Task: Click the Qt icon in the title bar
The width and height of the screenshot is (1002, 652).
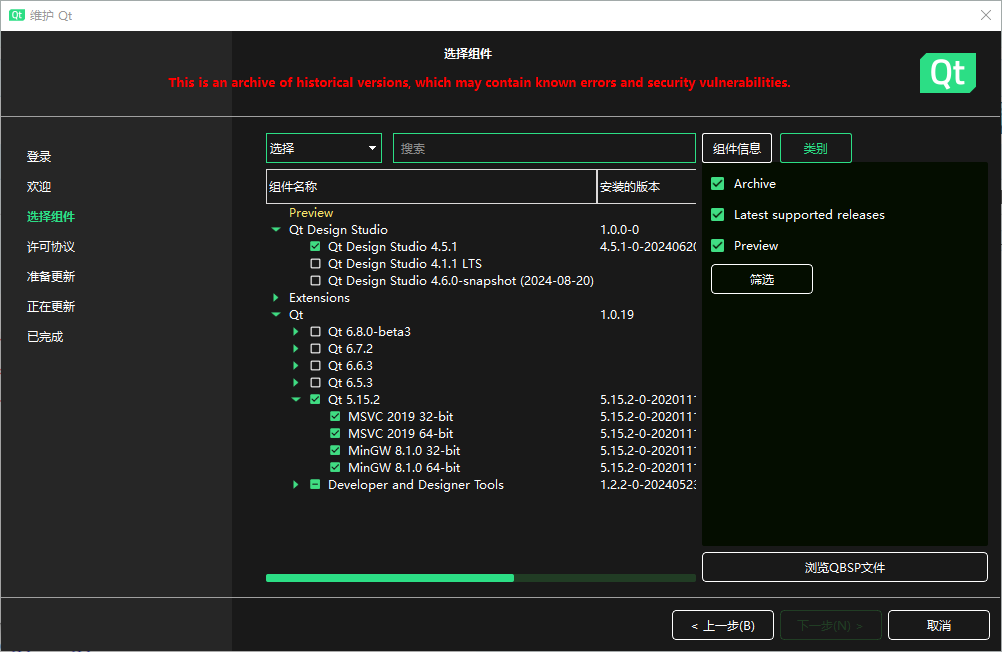Action: [x=17, y=16]
